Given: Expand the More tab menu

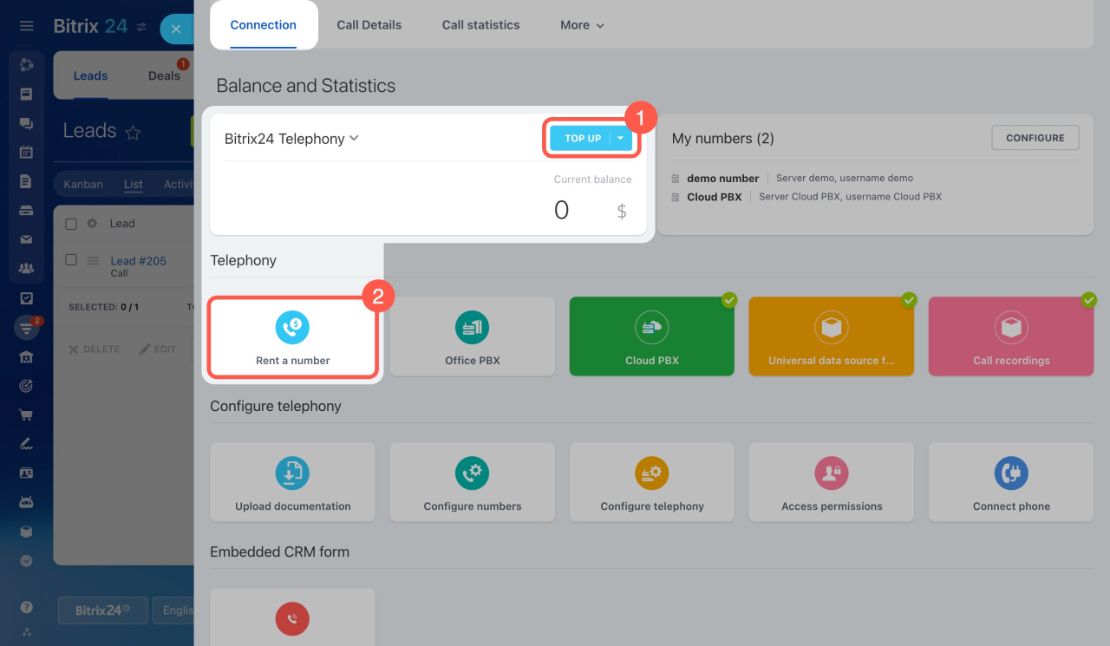Looking at the screenshot, I should click(x=582, y=25).
